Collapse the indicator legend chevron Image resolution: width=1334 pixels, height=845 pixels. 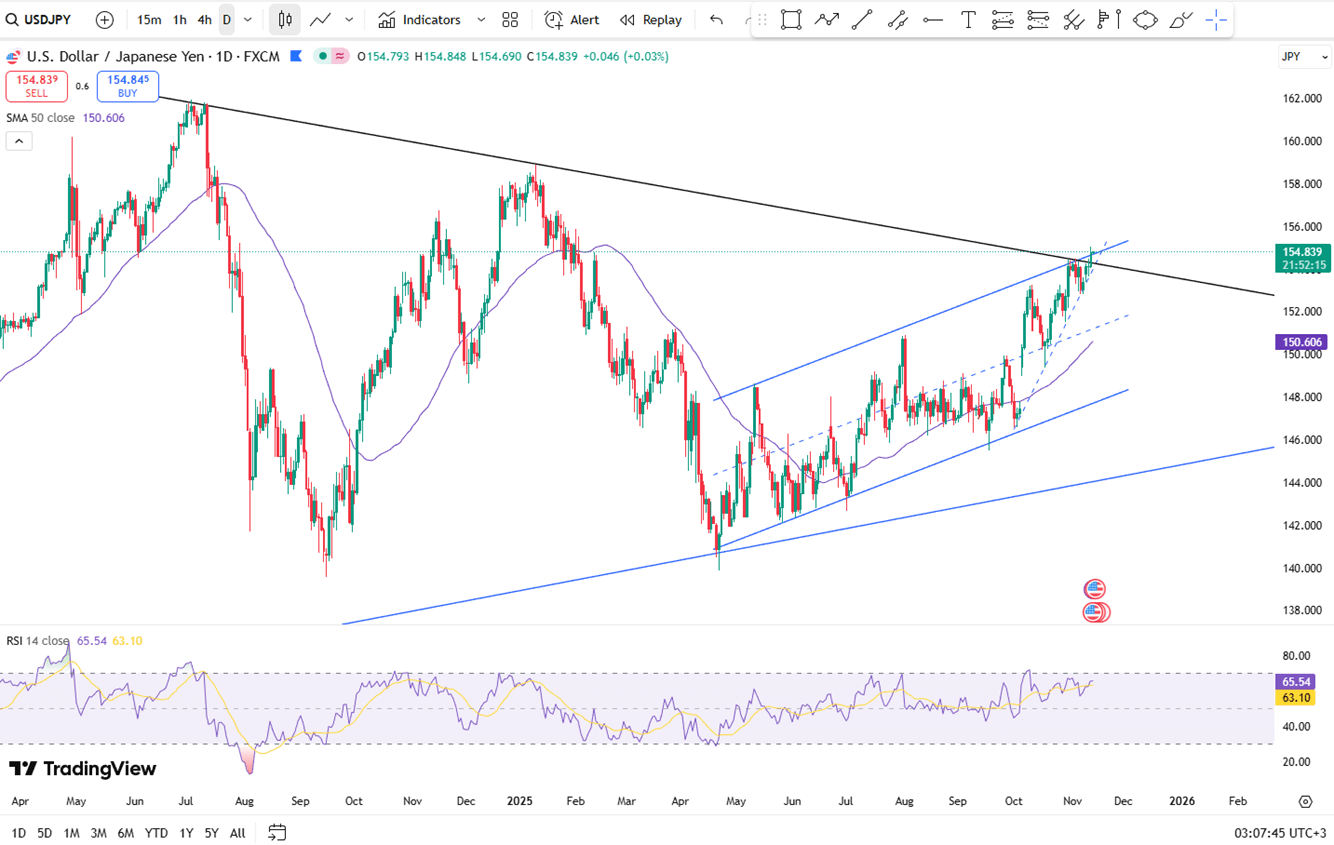pos(19,141)
